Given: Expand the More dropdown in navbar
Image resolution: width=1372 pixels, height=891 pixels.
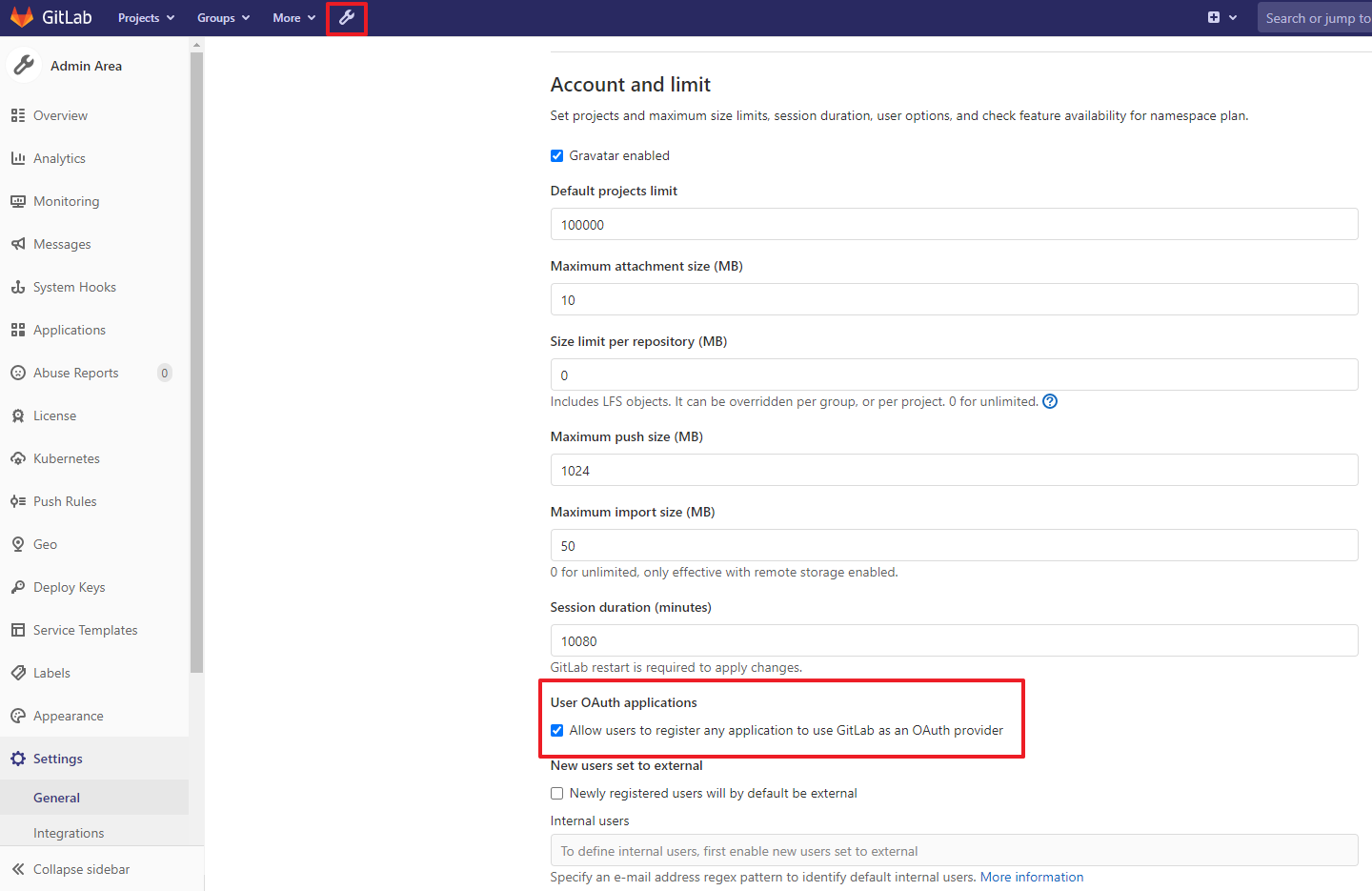Looking at the screenshot, I should click(x=293, y=17).
